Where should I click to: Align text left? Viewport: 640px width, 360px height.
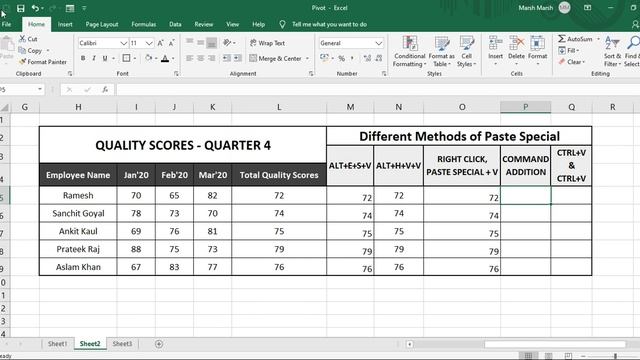tap(189, 58)
